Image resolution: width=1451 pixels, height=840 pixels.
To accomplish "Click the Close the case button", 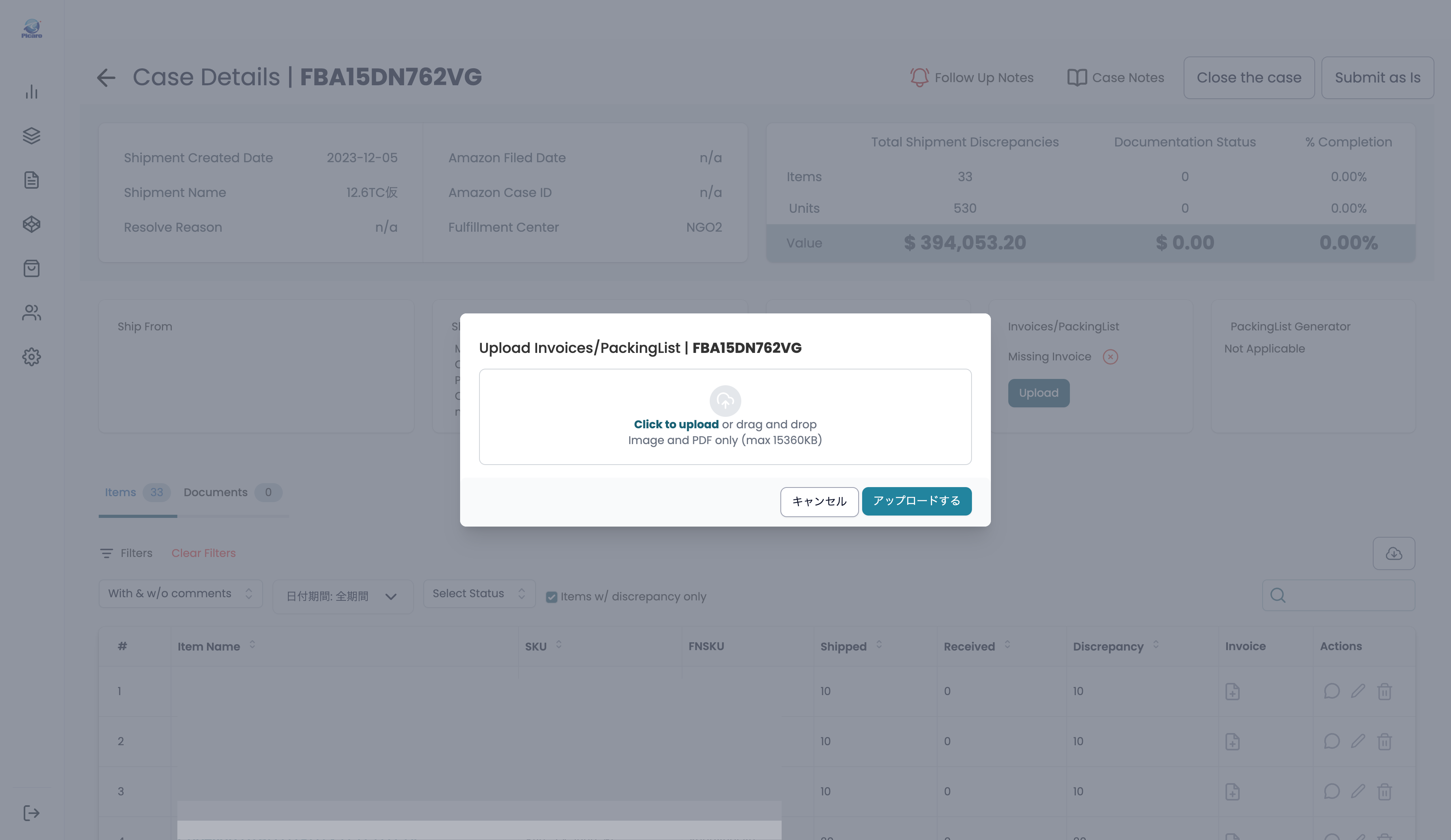I will coord(1249,78).
